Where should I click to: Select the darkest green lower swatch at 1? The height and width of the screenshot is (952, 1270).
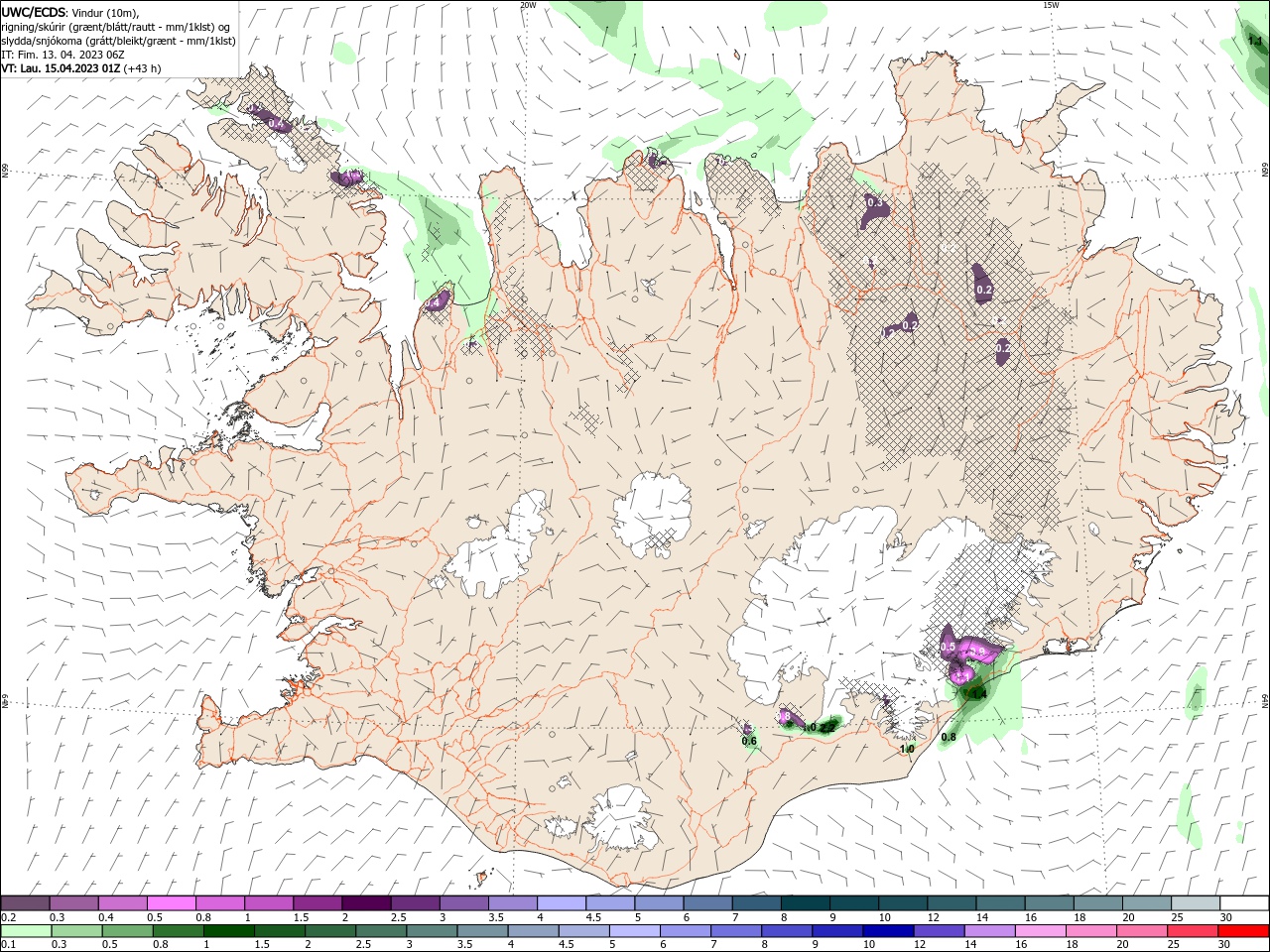(x=228, y=930)
